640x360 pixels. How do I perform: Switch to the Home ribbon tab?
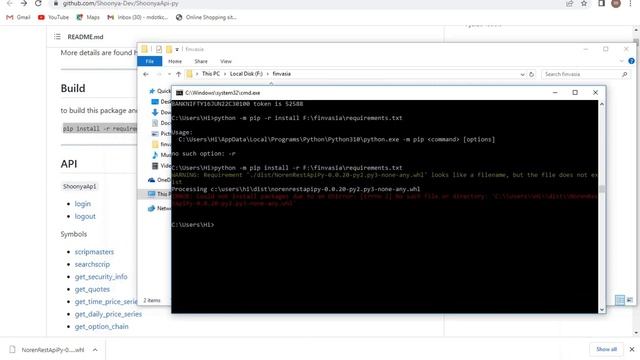tap(175, 61)
